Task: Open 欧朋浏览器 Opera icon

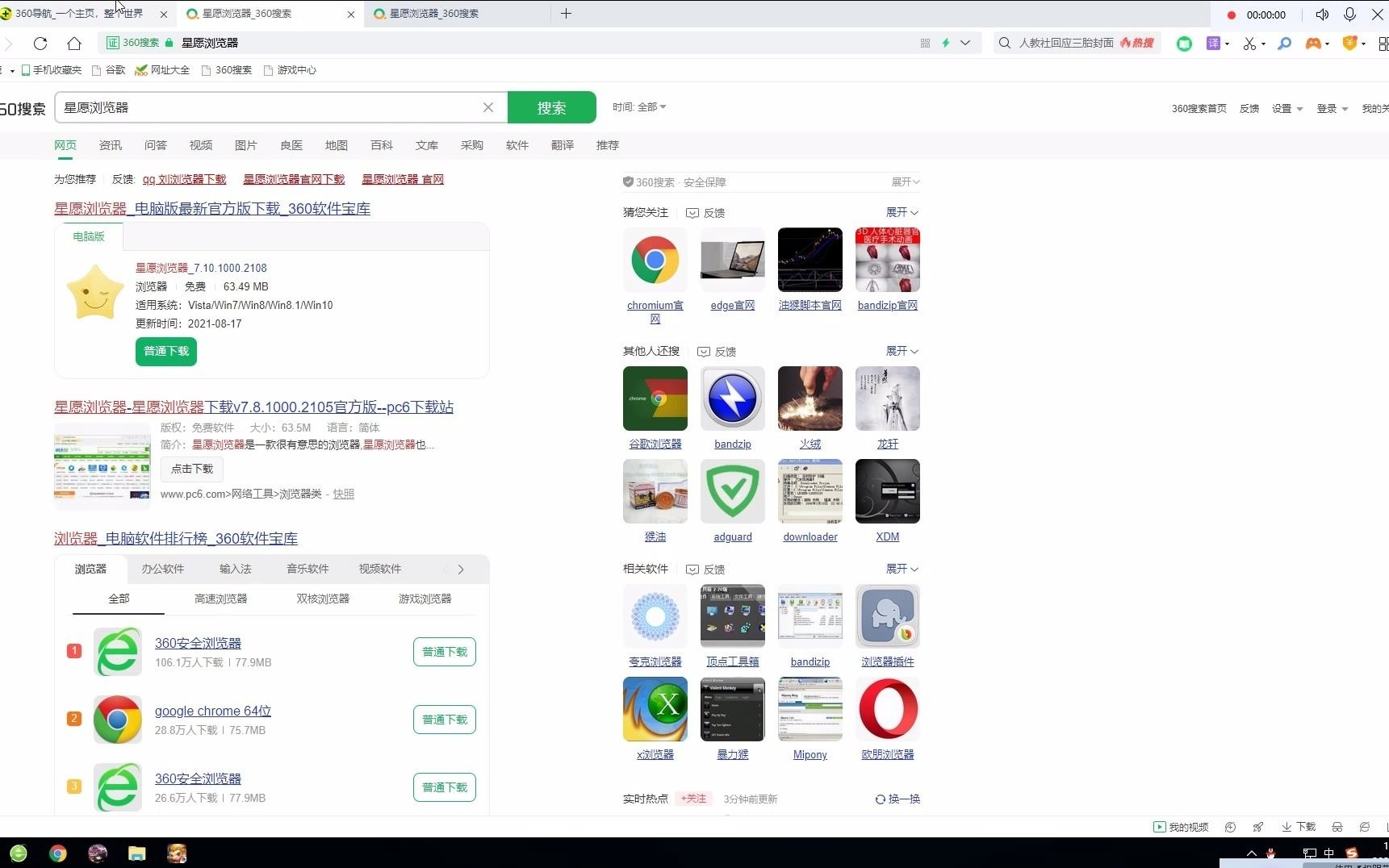Action: pyautogui.click(x=888, y=709)
